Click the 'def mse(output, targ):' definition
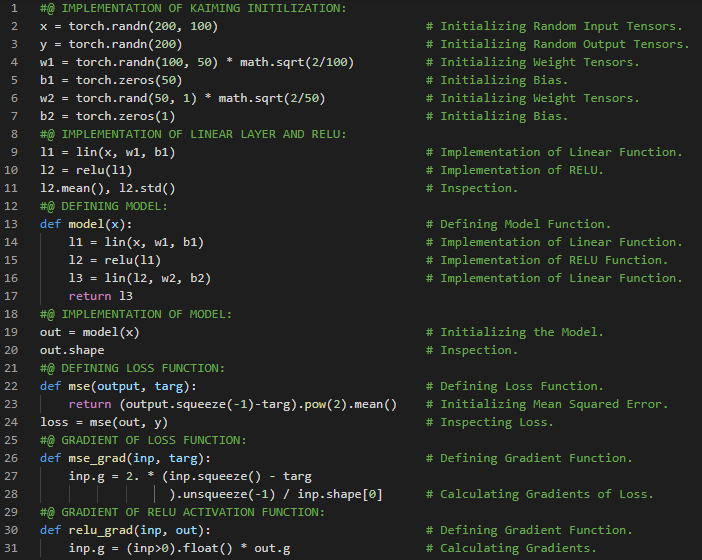Image resolution: width=702 pixels, height=560 pixels. point(118,386)
